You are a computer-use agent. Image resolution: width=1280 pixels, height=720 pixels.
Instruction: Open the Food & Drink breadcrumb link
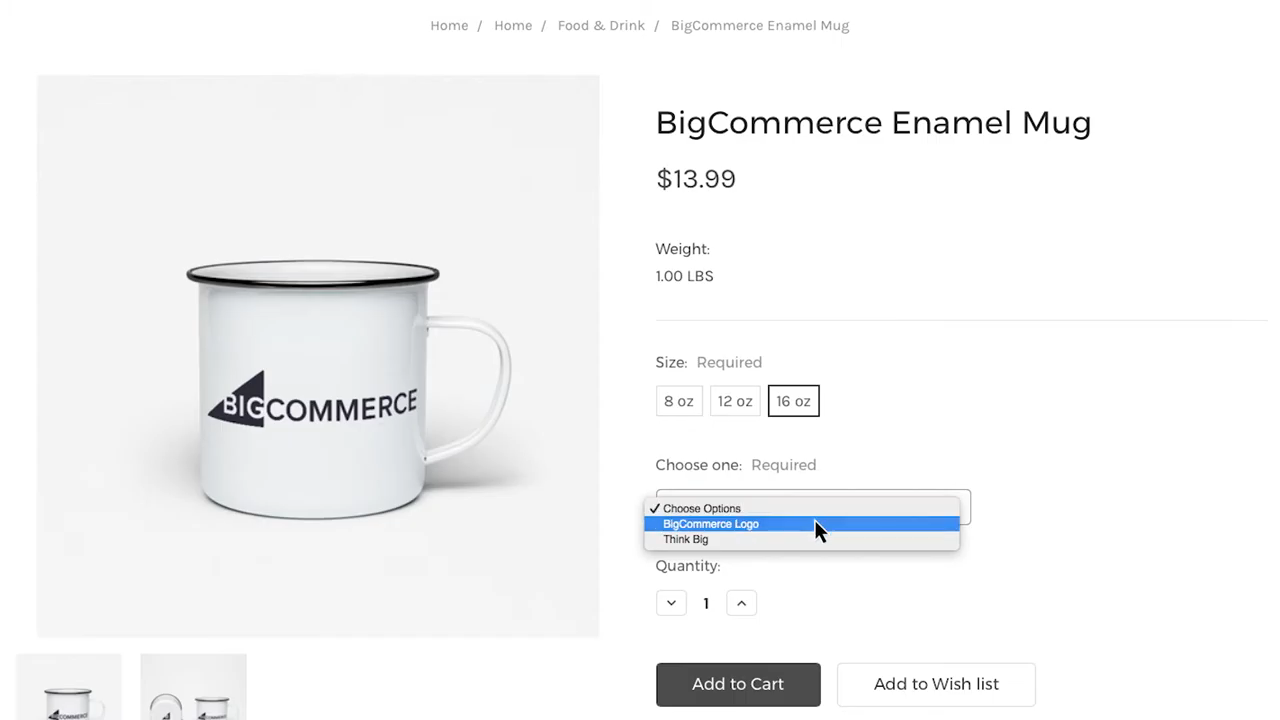601,25
